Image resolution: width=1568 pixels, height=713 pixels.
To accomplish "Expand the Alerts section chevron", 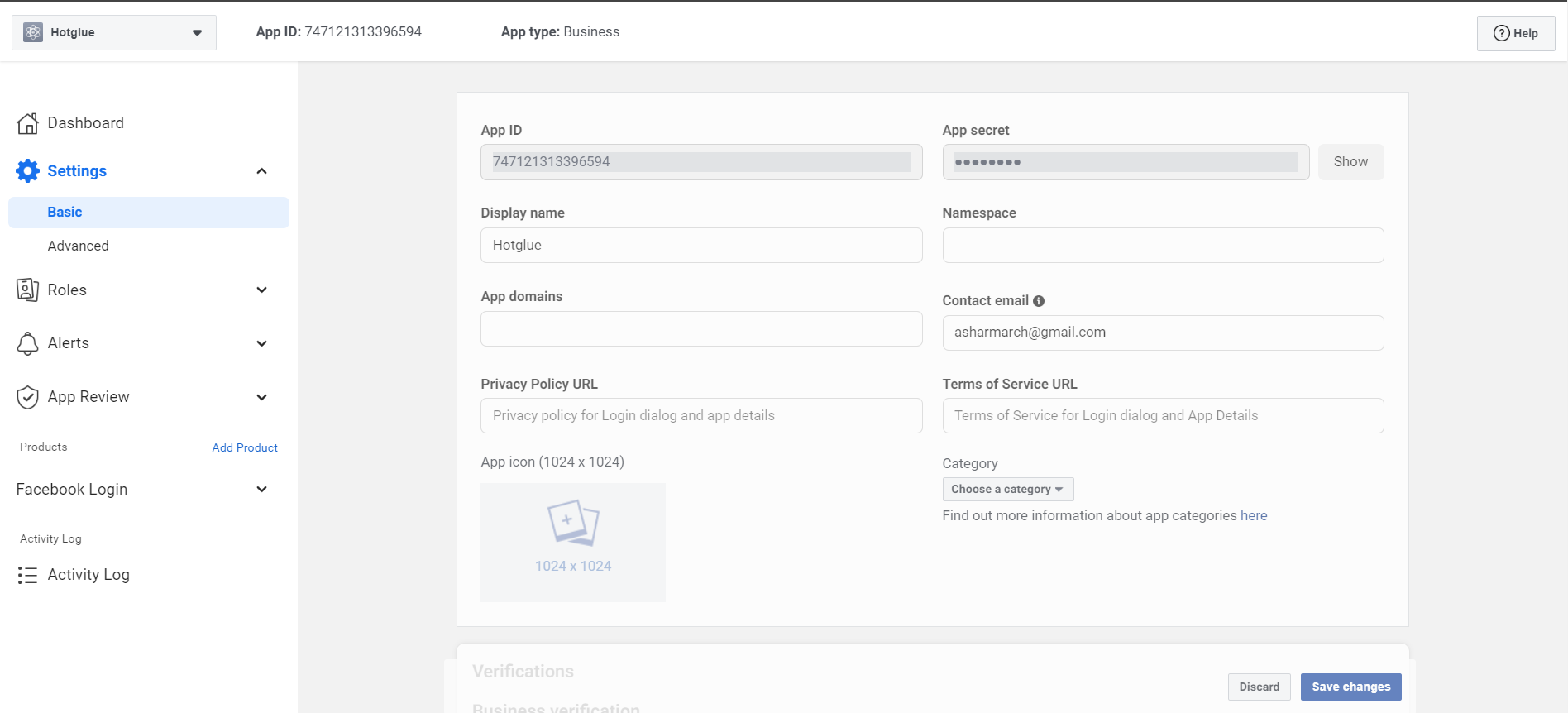I will [261, 343].
